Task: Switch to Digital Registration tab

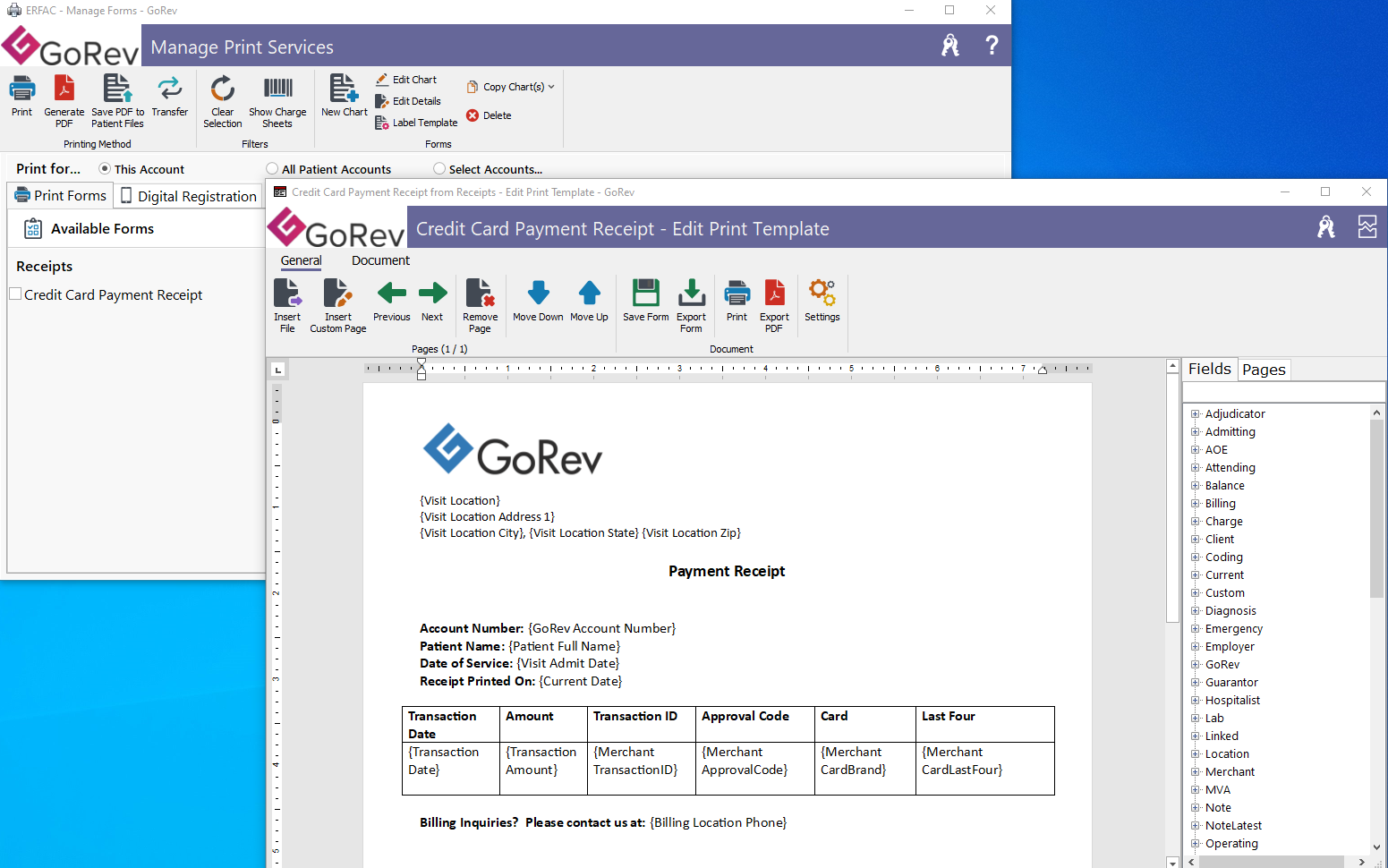Action: coord(189,196)
